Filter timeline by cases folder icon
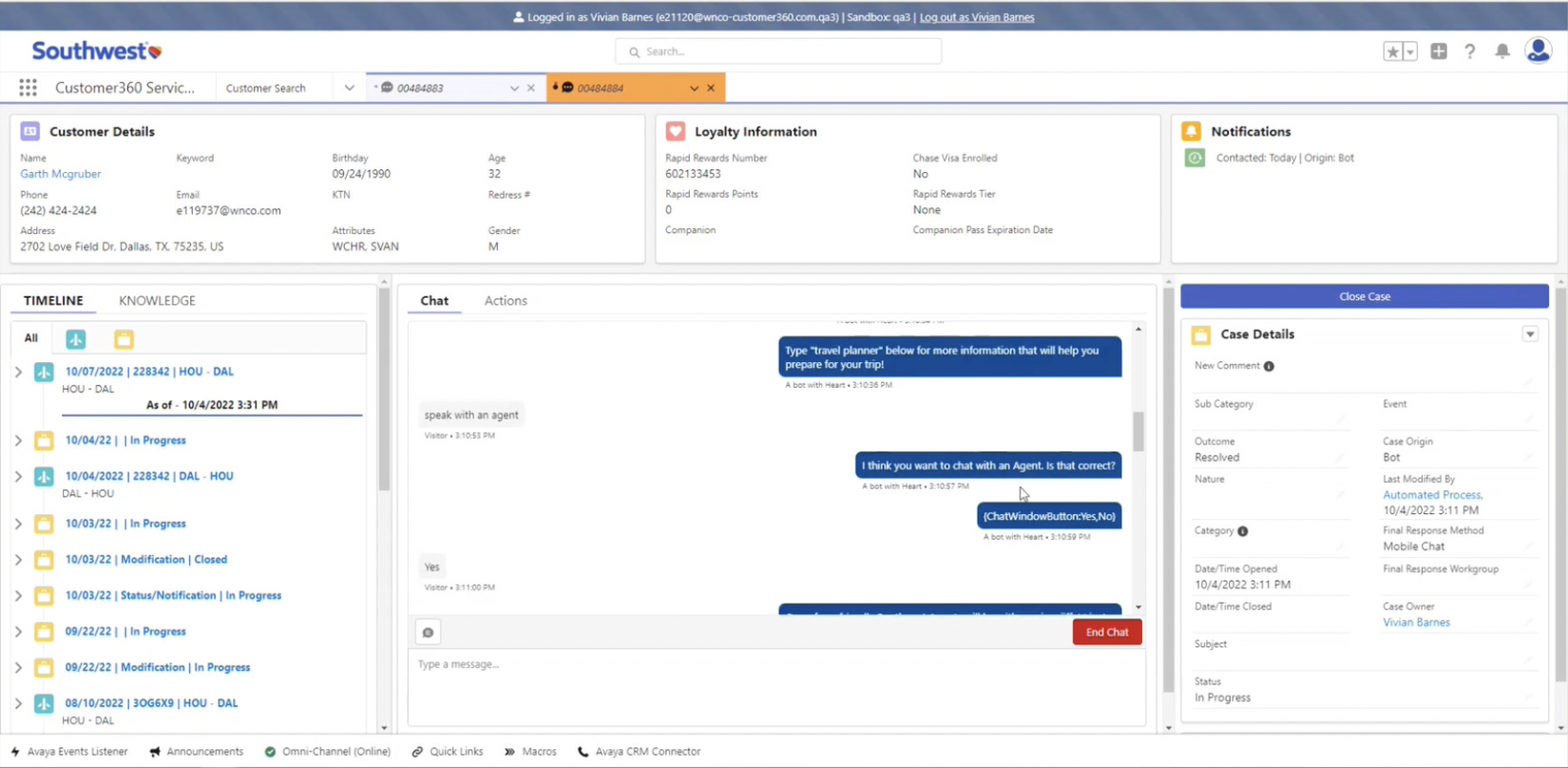Image resolution: width=1568 pixels, height=768 pixels. (x=124, y=338)
